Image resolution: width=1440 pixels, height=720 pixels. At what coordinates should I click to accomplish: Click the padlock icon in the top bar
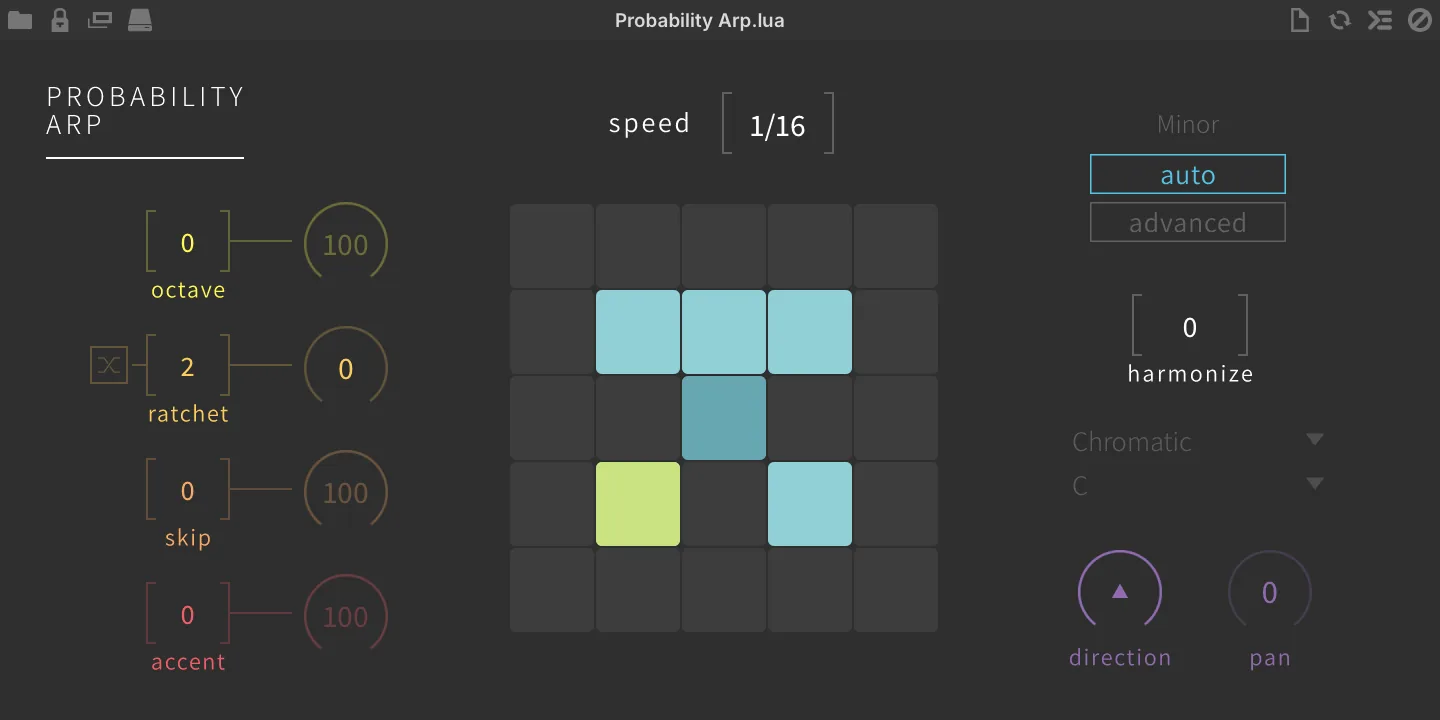coord(60,20)
